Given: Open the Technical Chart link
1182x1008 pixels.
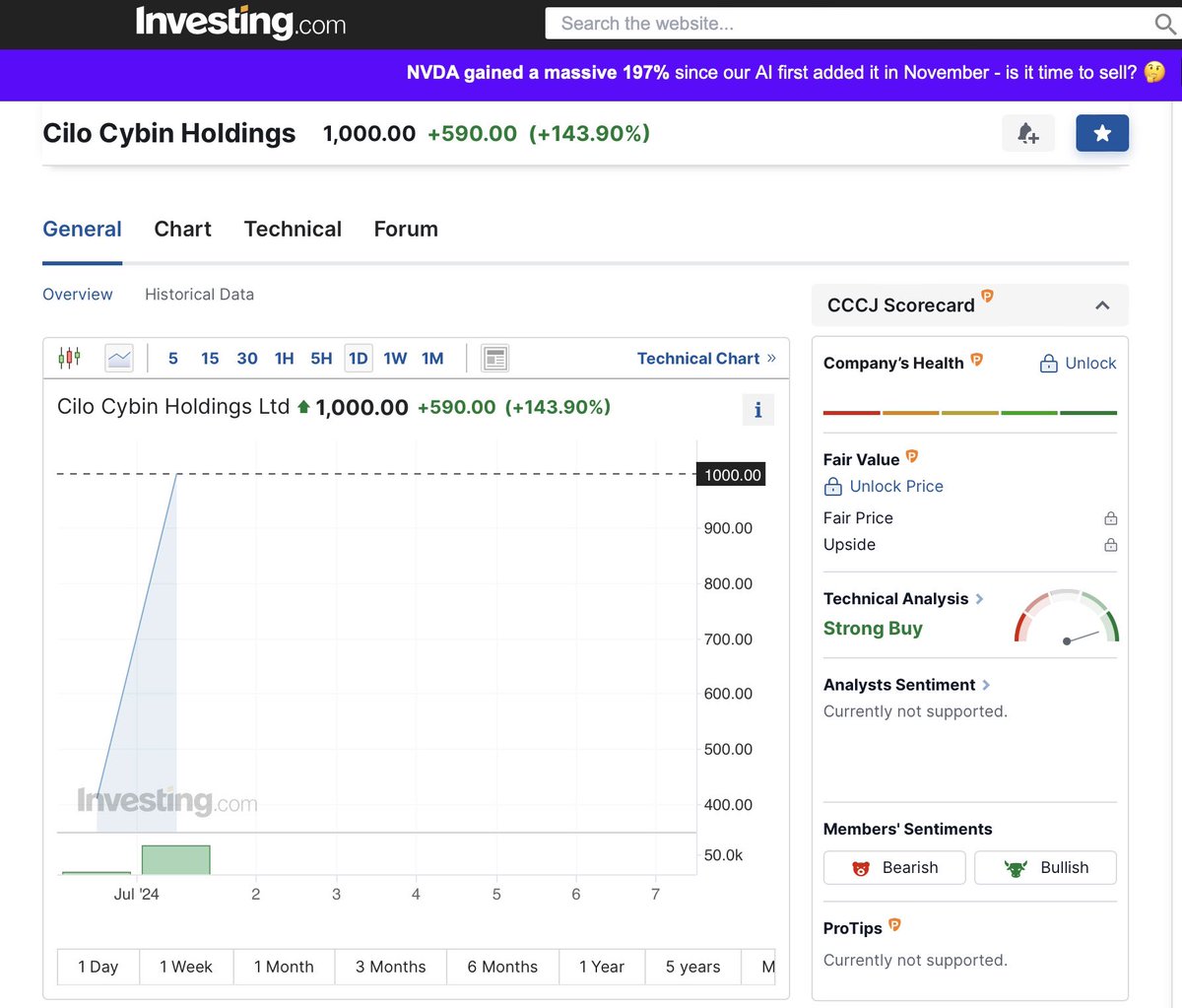Looking at the screenshot, I should [706, 359].
